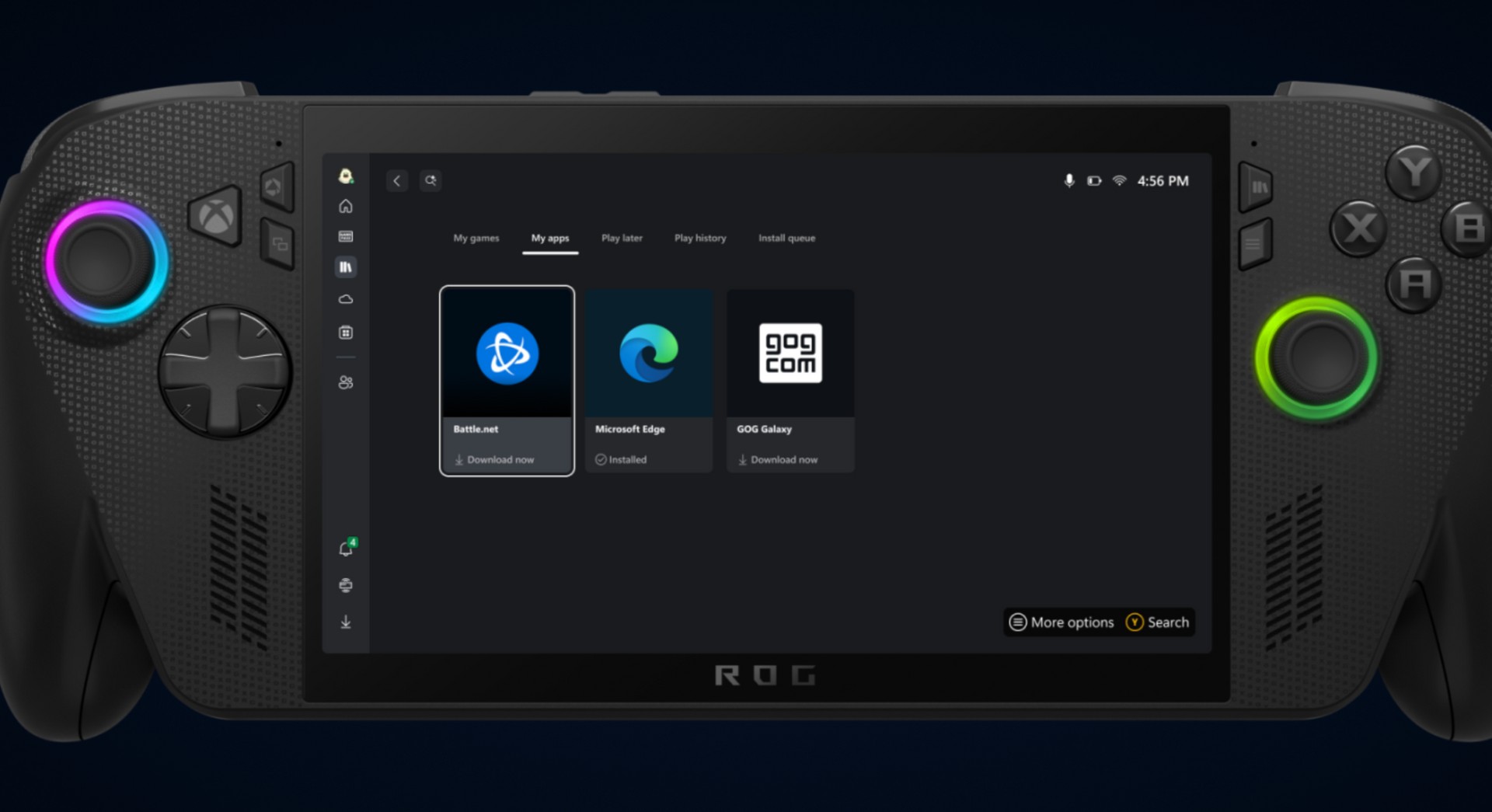Open the Install queue tab

(x=786, y=238)
